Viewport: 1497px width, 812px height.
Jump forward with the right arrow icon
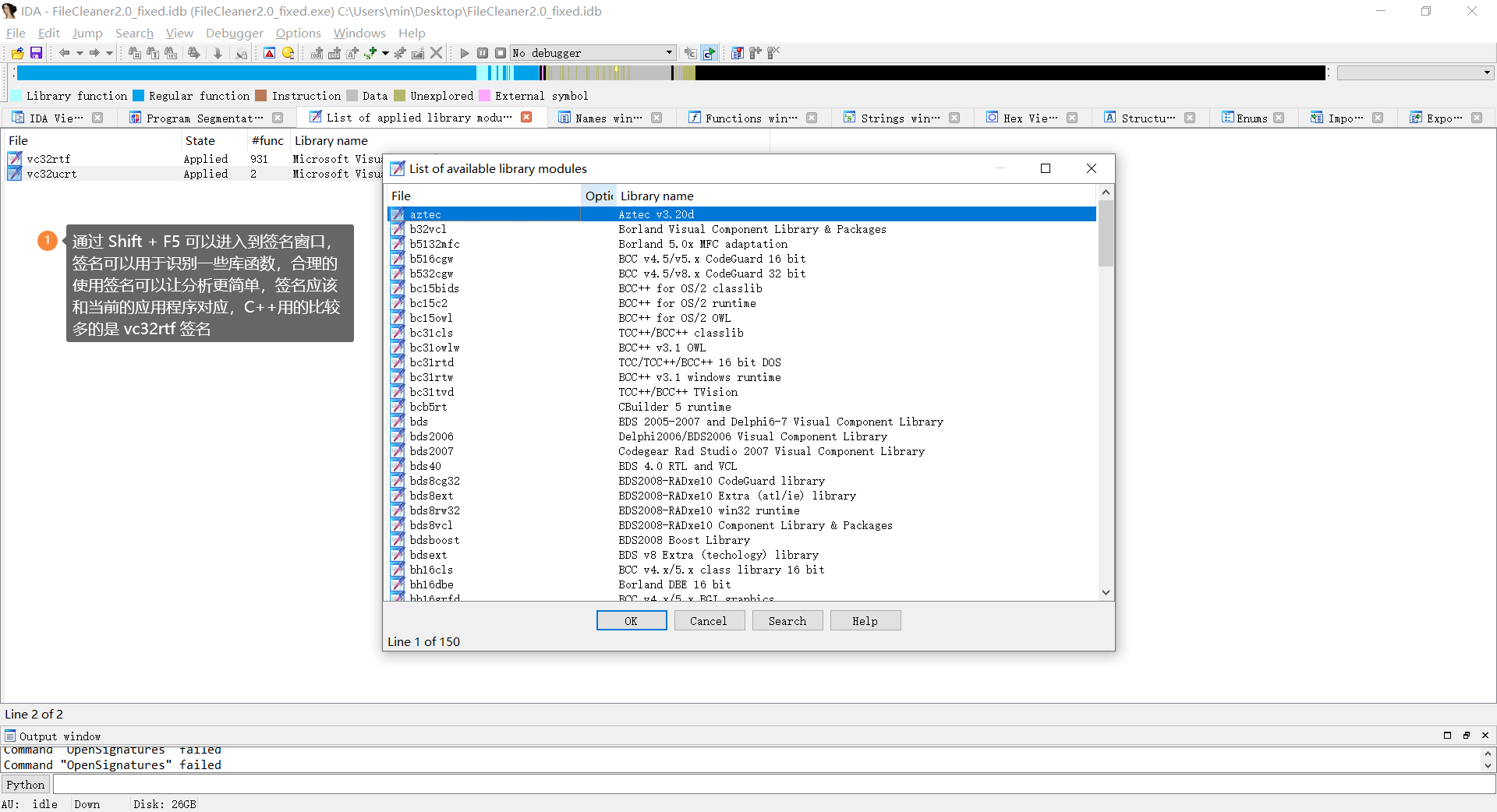(94, 53)
